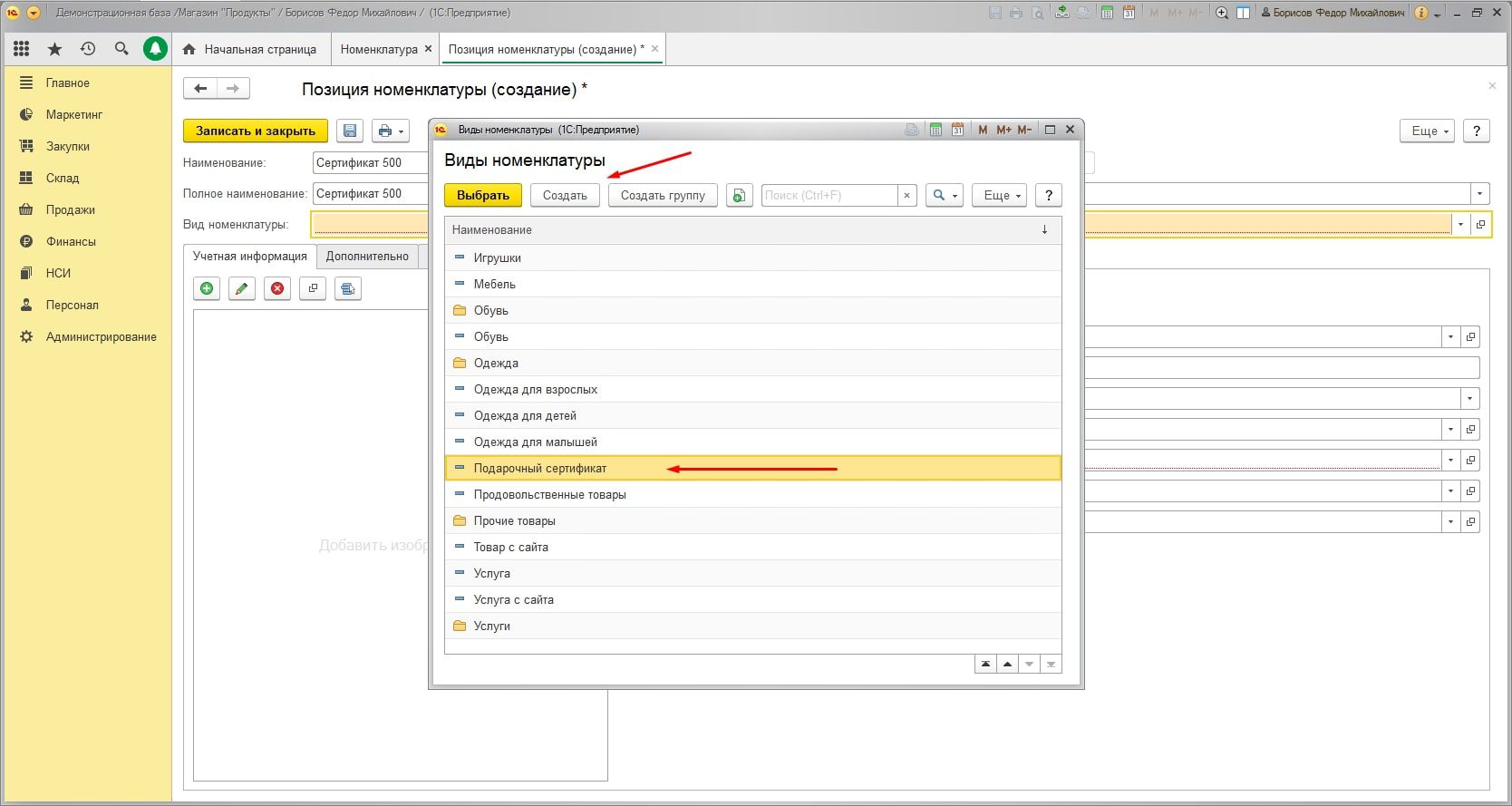This screenshot has height=806, width=1512.
Task: Click the Создать группу button
Action: (663, 195)
